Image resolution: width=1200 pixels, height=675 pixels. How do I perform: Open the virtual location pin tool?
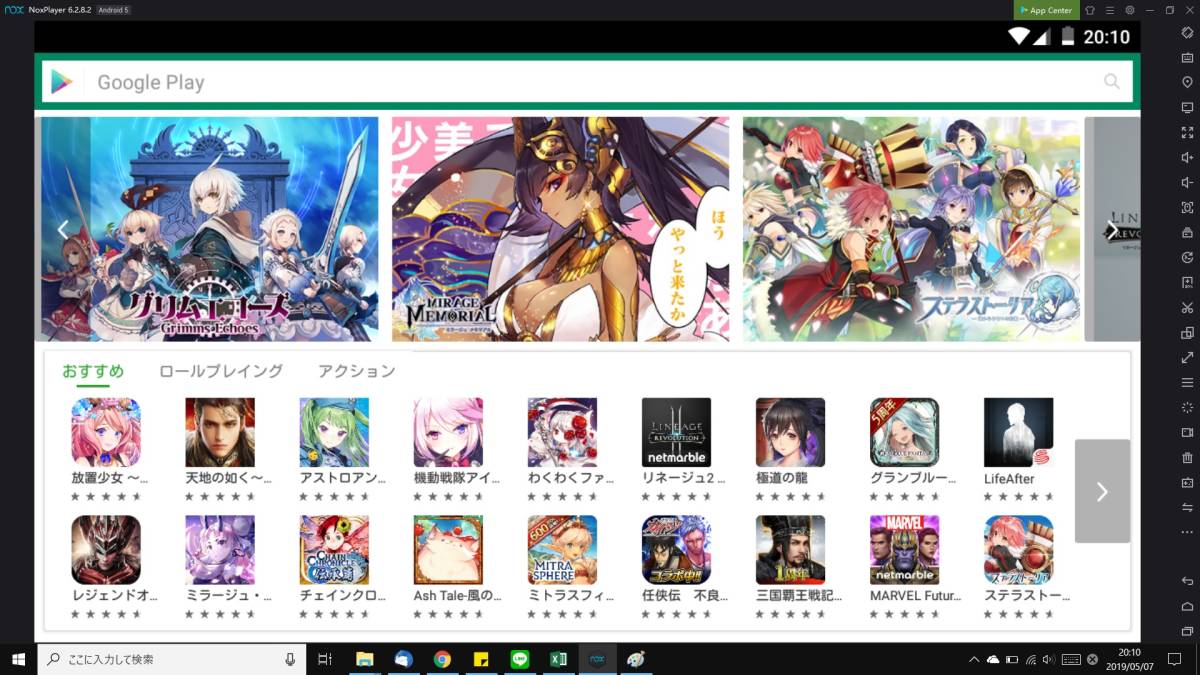1187,82
